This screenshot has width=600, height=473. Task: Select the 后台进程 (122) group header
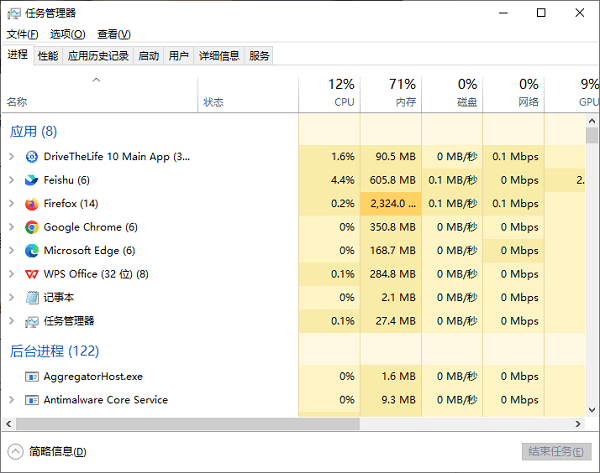pyautogui.click(x=54, y=351)
